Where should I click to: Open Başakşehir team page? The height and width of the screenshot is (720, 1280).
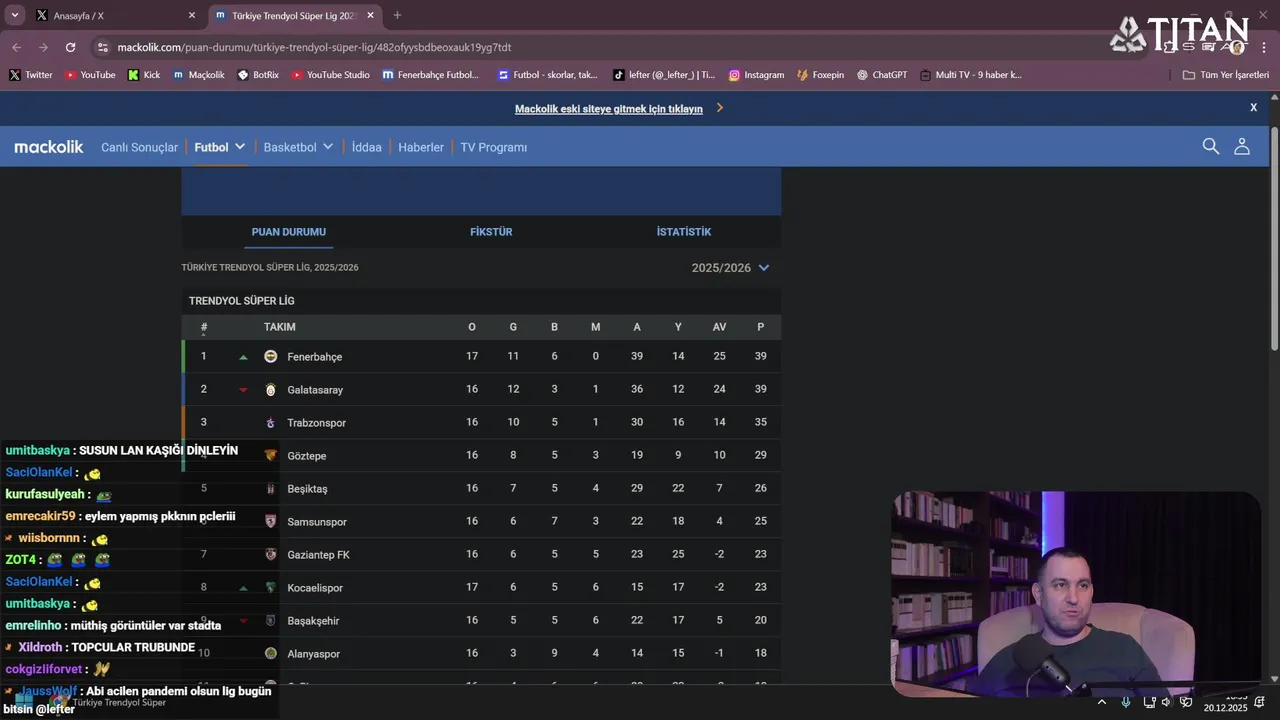(313, 621)
